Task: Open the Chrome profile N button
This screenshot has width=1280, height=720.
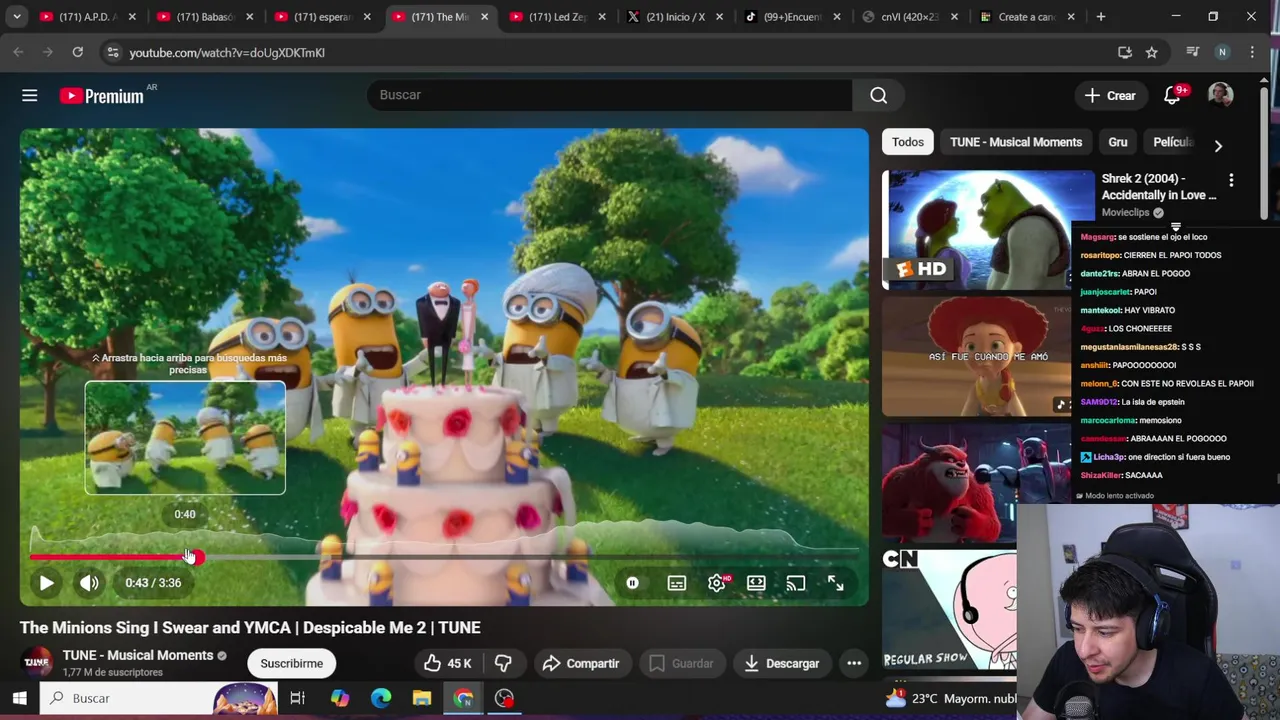Action: tap(1222, 52)
